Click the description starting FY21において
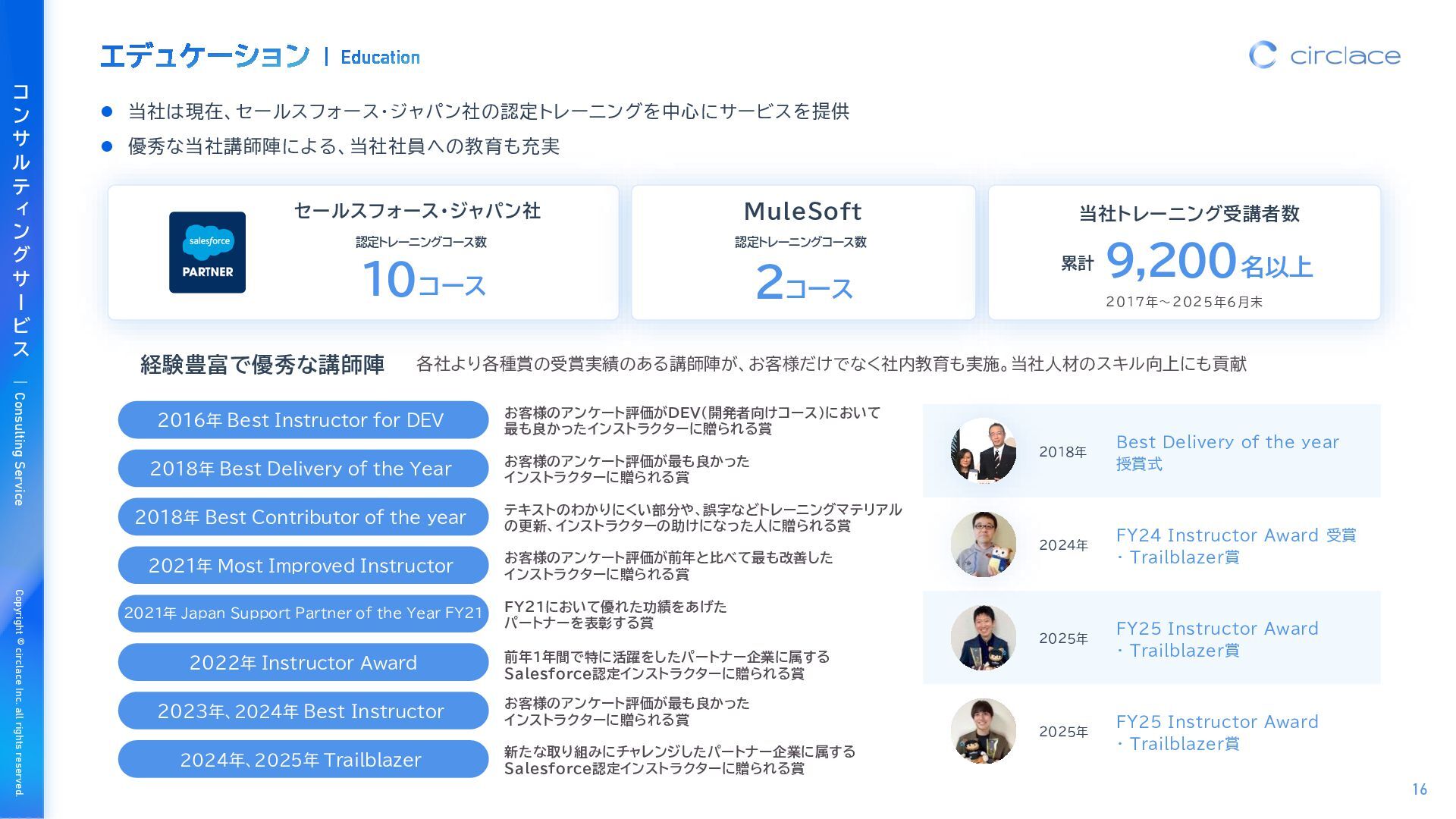The width and height of the screenshot is (1456, 819). [x=615, y=614]
